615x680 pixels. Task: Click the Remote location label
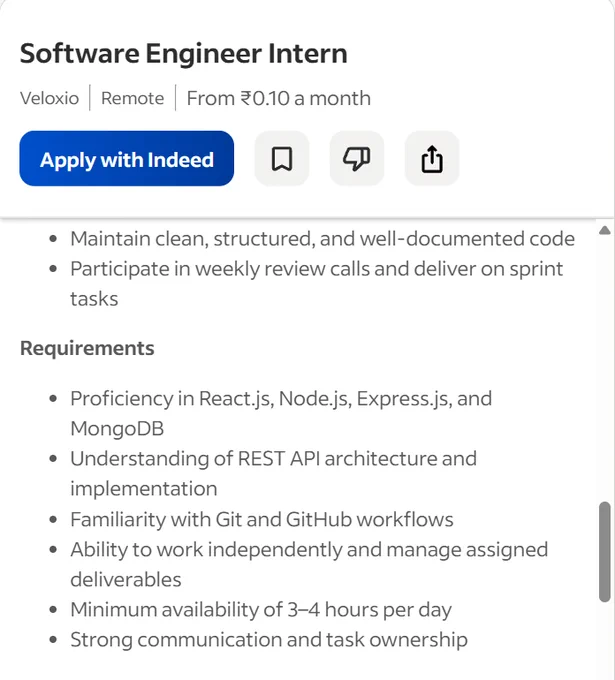tap(133, 98)
